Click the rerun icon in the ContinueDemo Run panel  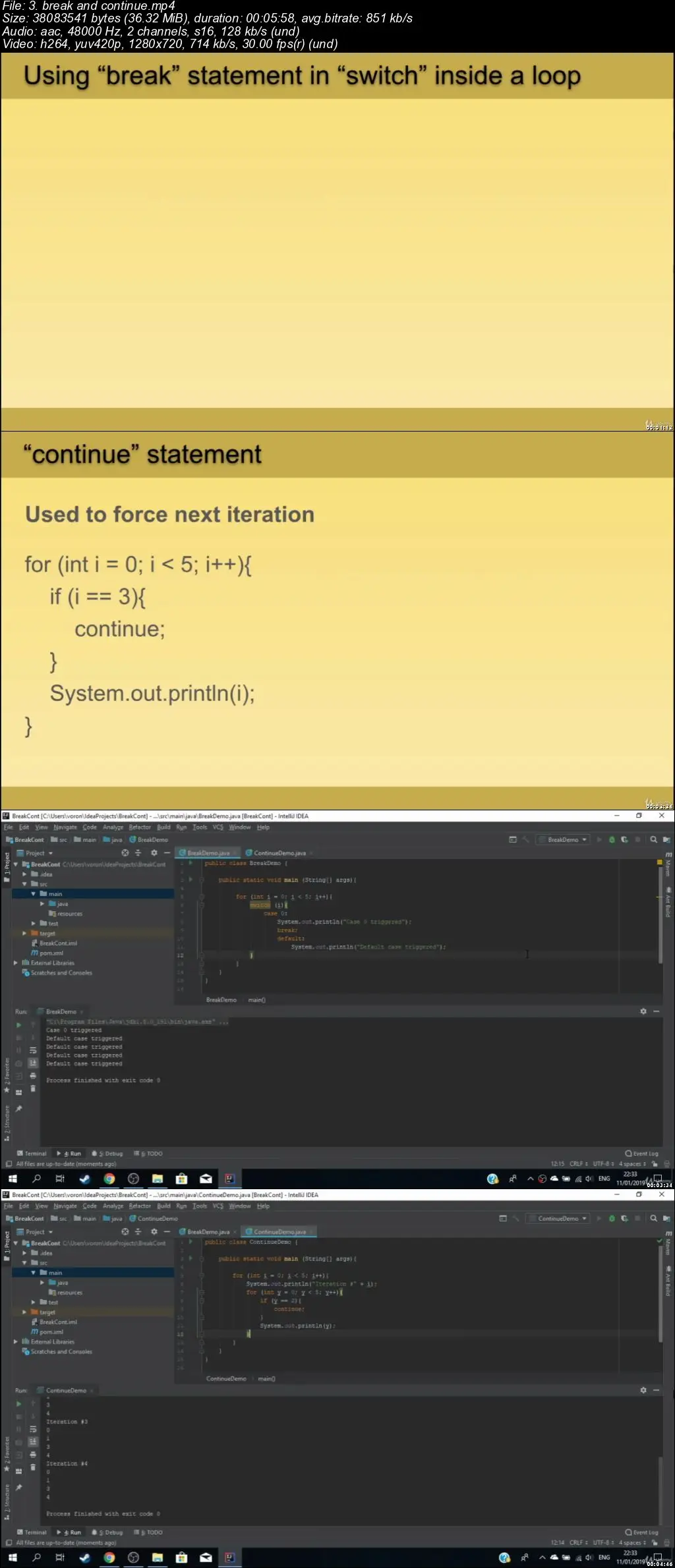coord(18,1404)
